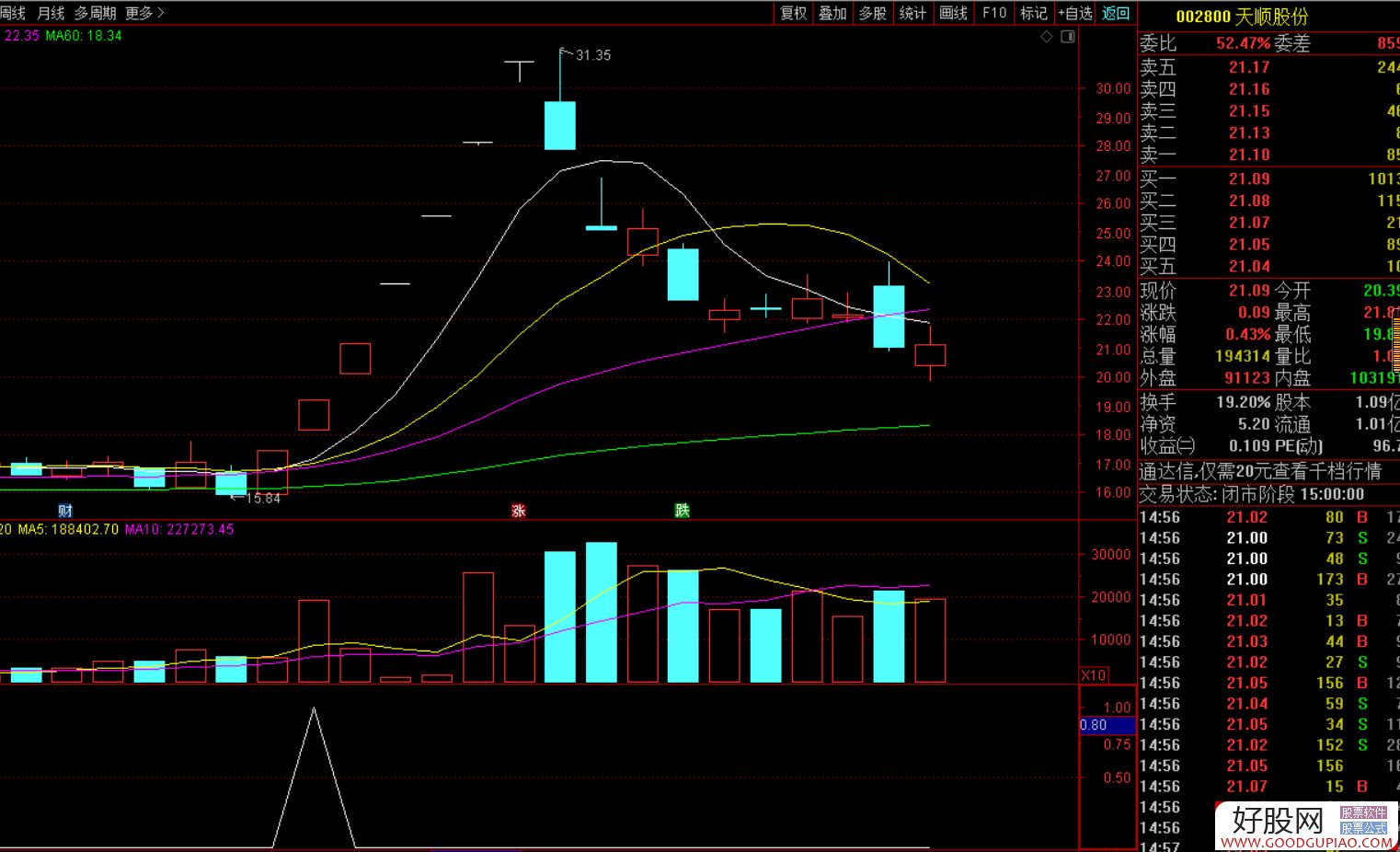Expand the 更多 more periods menu
The width and height of the screenshot is (1400, 852).
click(144, 13)
